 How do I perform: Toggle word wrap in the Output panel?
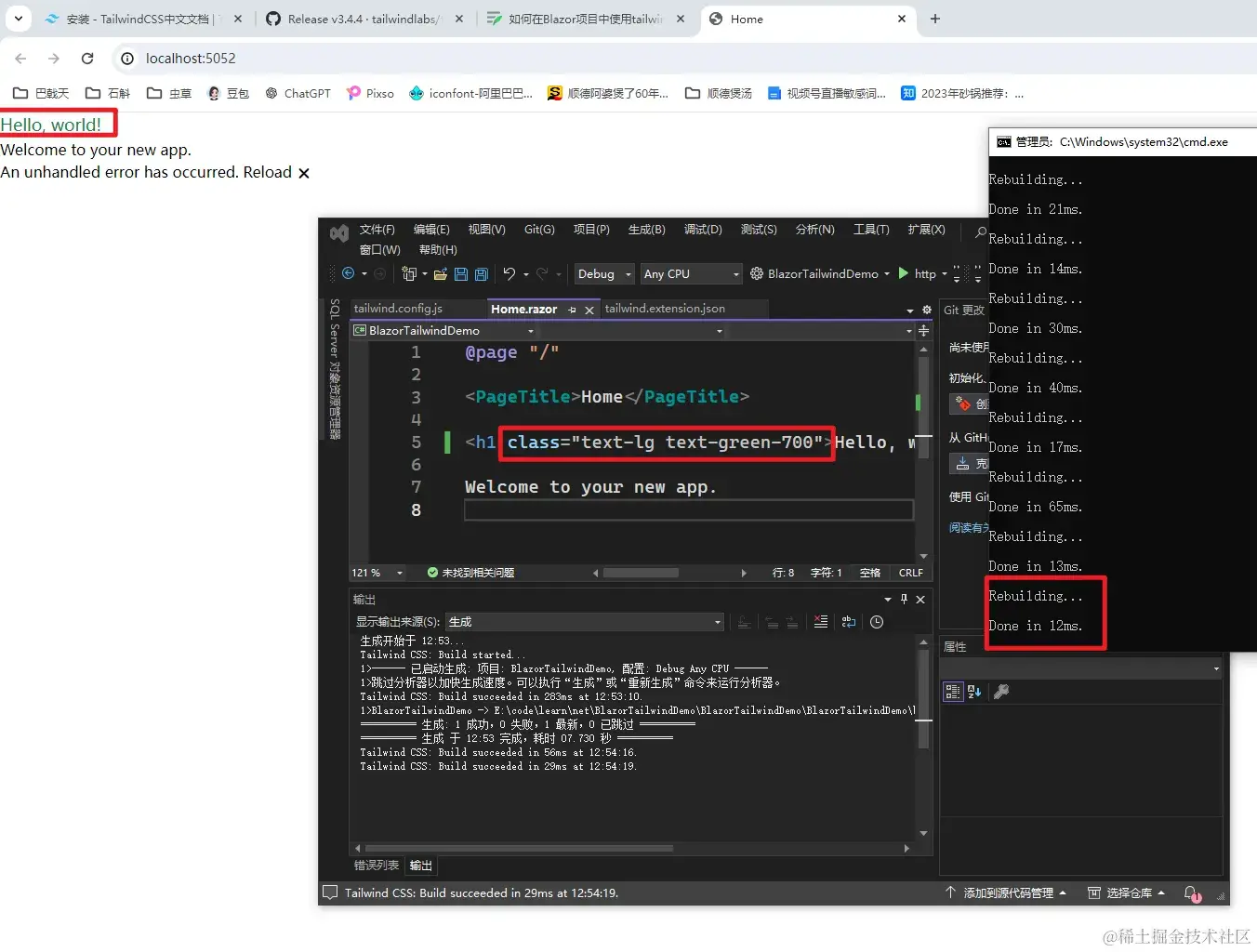click(x=849, y=622)
